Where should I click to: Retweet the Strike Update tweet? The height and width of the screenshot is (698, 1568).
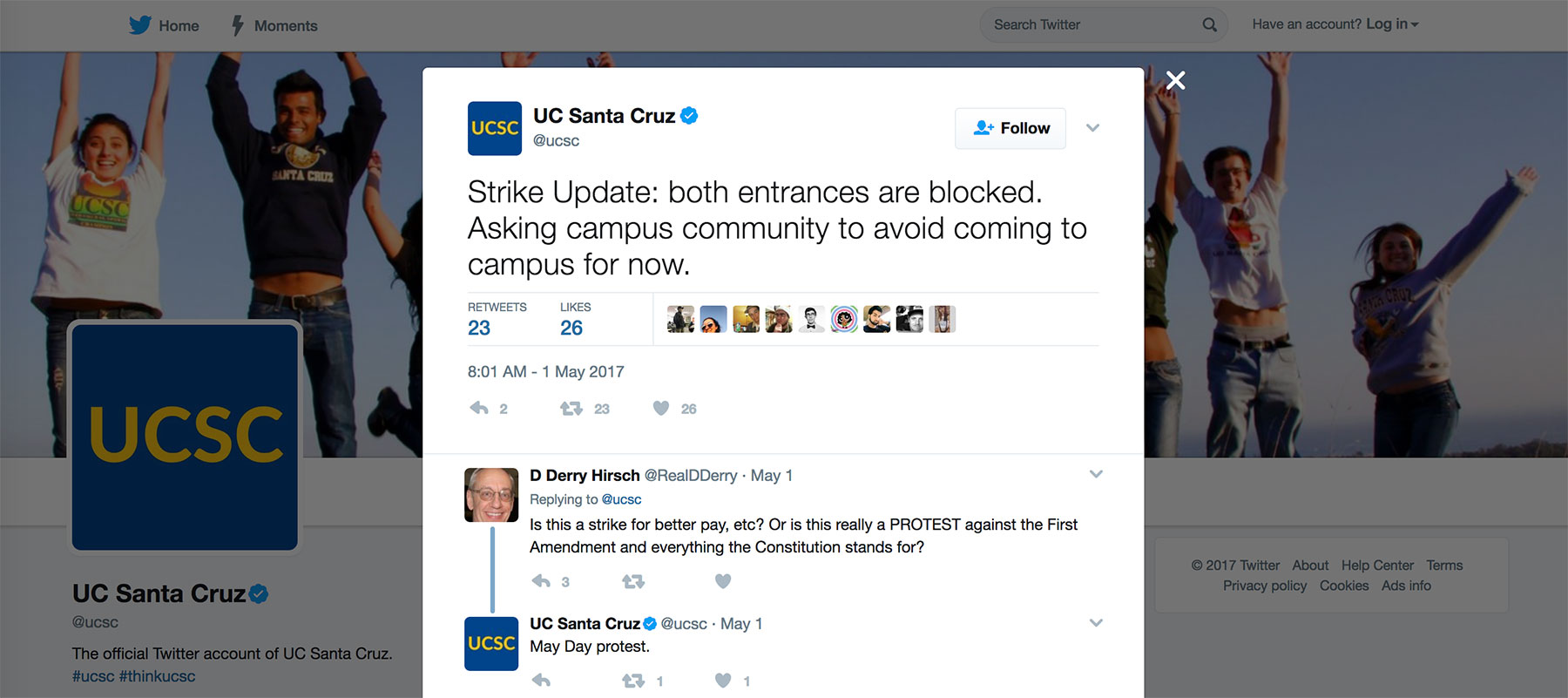571,408
